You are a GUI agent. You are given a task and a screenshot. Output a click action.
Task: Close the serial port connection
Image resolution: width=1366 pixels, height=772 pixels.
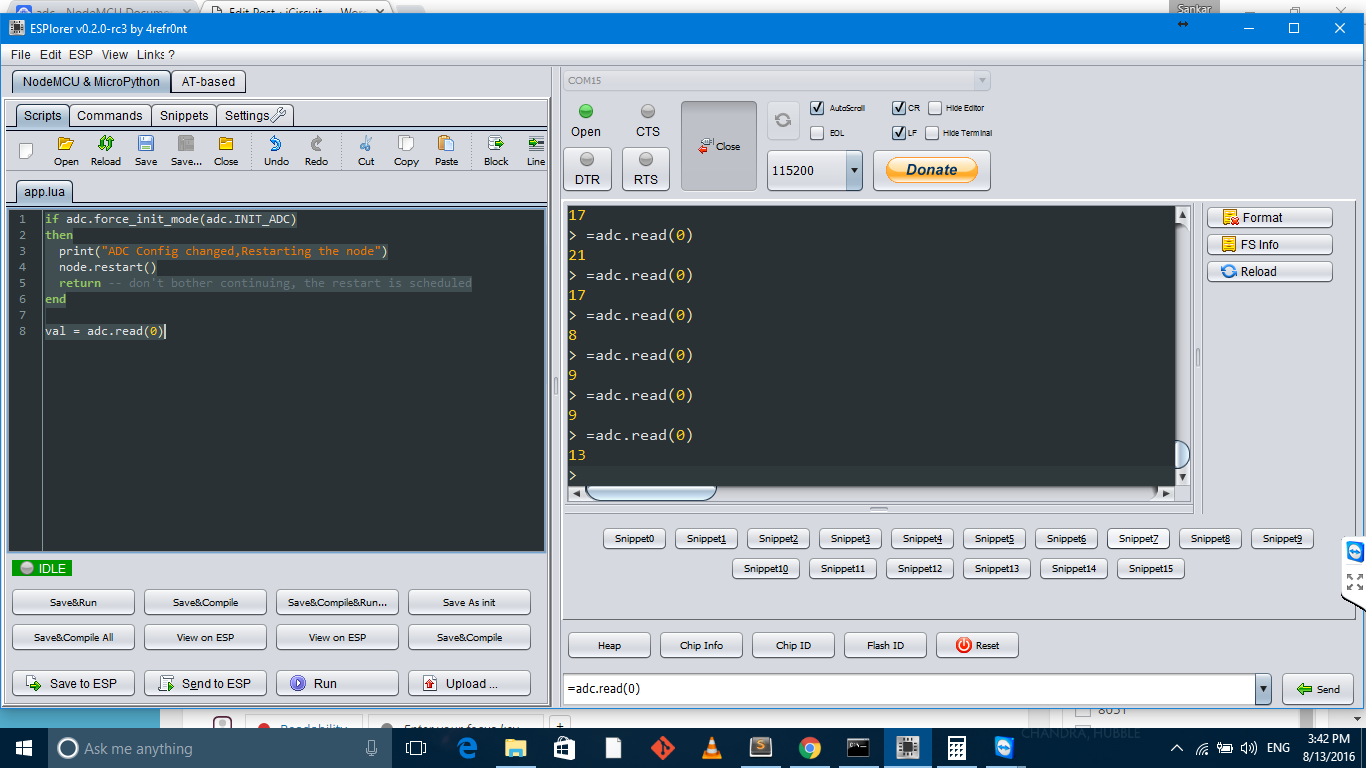click(719, 146)
